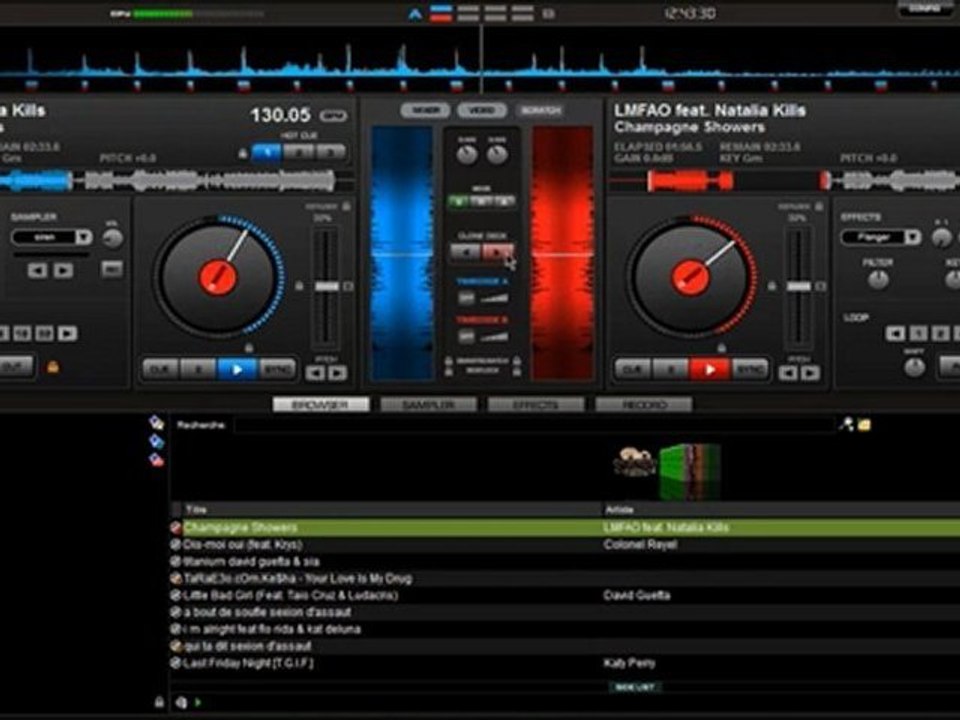Open the Sampler tab
Viewport: 960px width, 720px height.
(429, 405)
